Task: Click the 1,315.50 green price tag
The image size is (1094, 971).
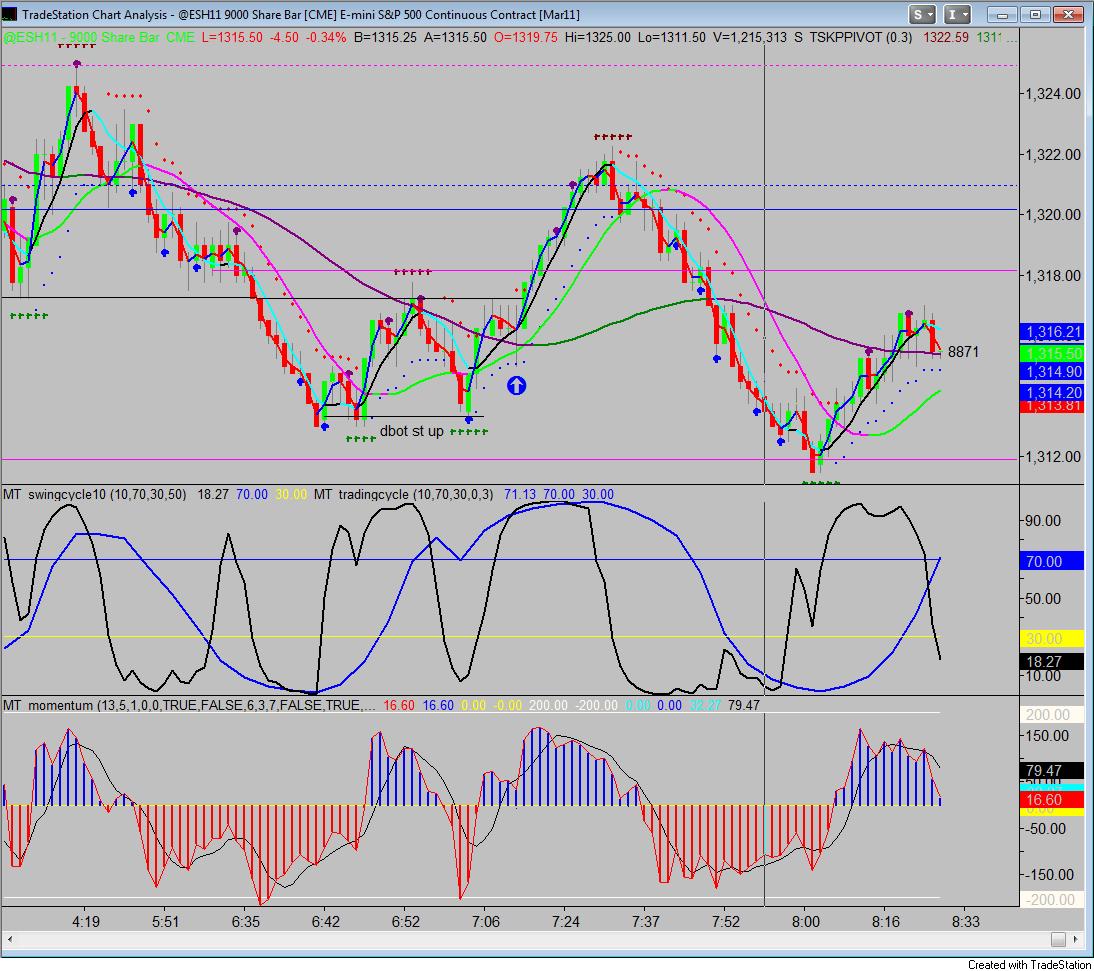Action: [x=1052, y=353]
